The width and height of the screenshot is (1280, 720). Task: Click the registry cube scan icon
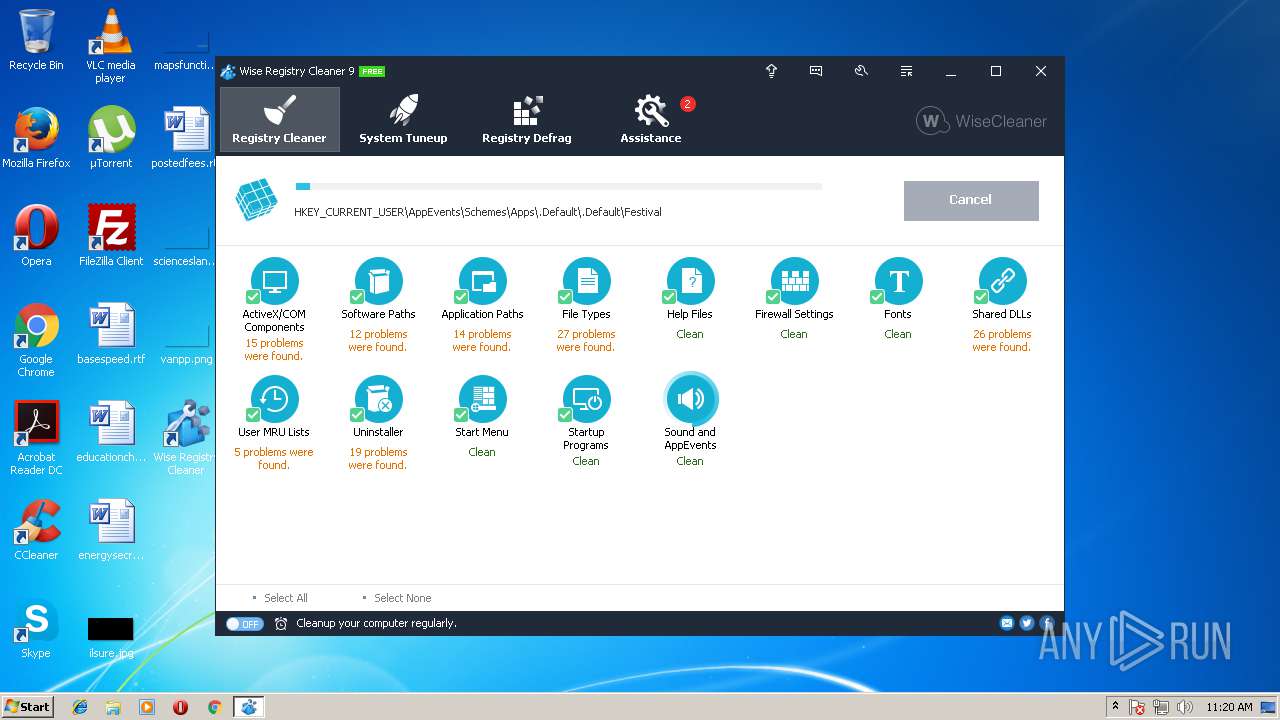[x=256, y=200]
